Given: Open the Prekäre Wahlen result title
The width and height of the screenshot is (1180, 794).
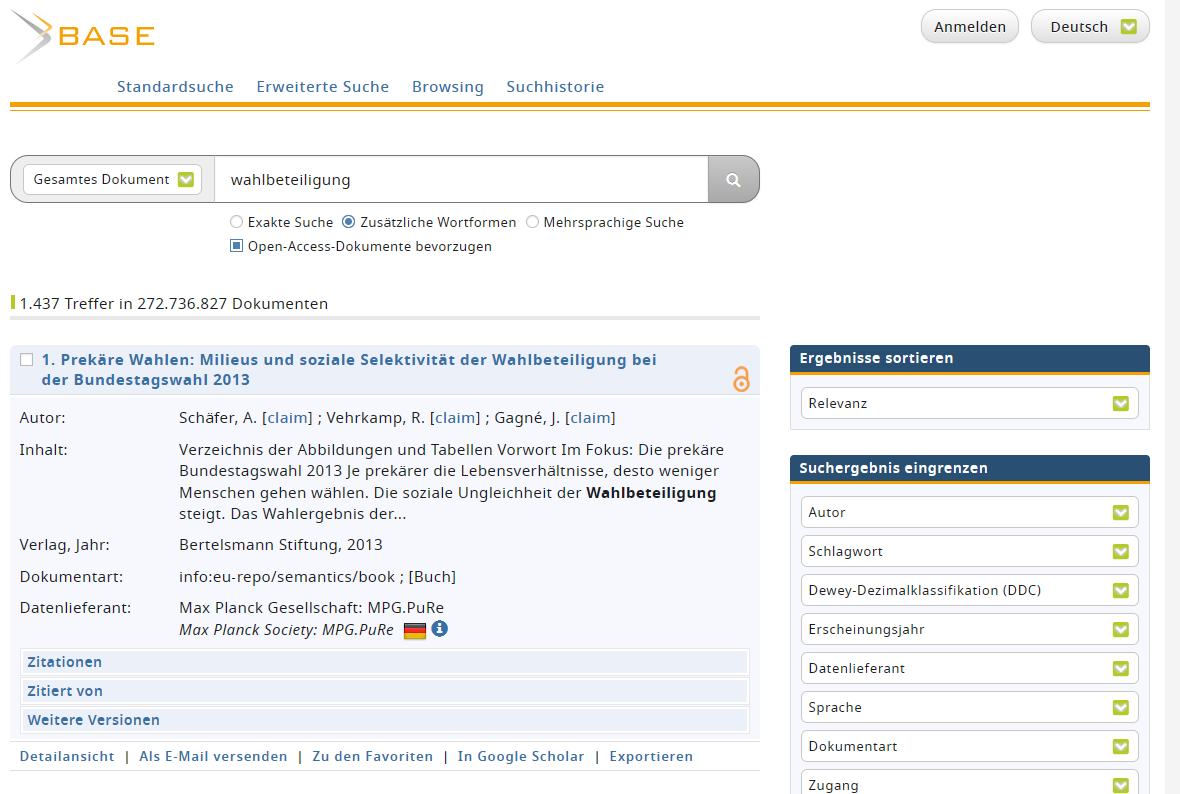Looking at the screenshot, I should pos(349,370).
